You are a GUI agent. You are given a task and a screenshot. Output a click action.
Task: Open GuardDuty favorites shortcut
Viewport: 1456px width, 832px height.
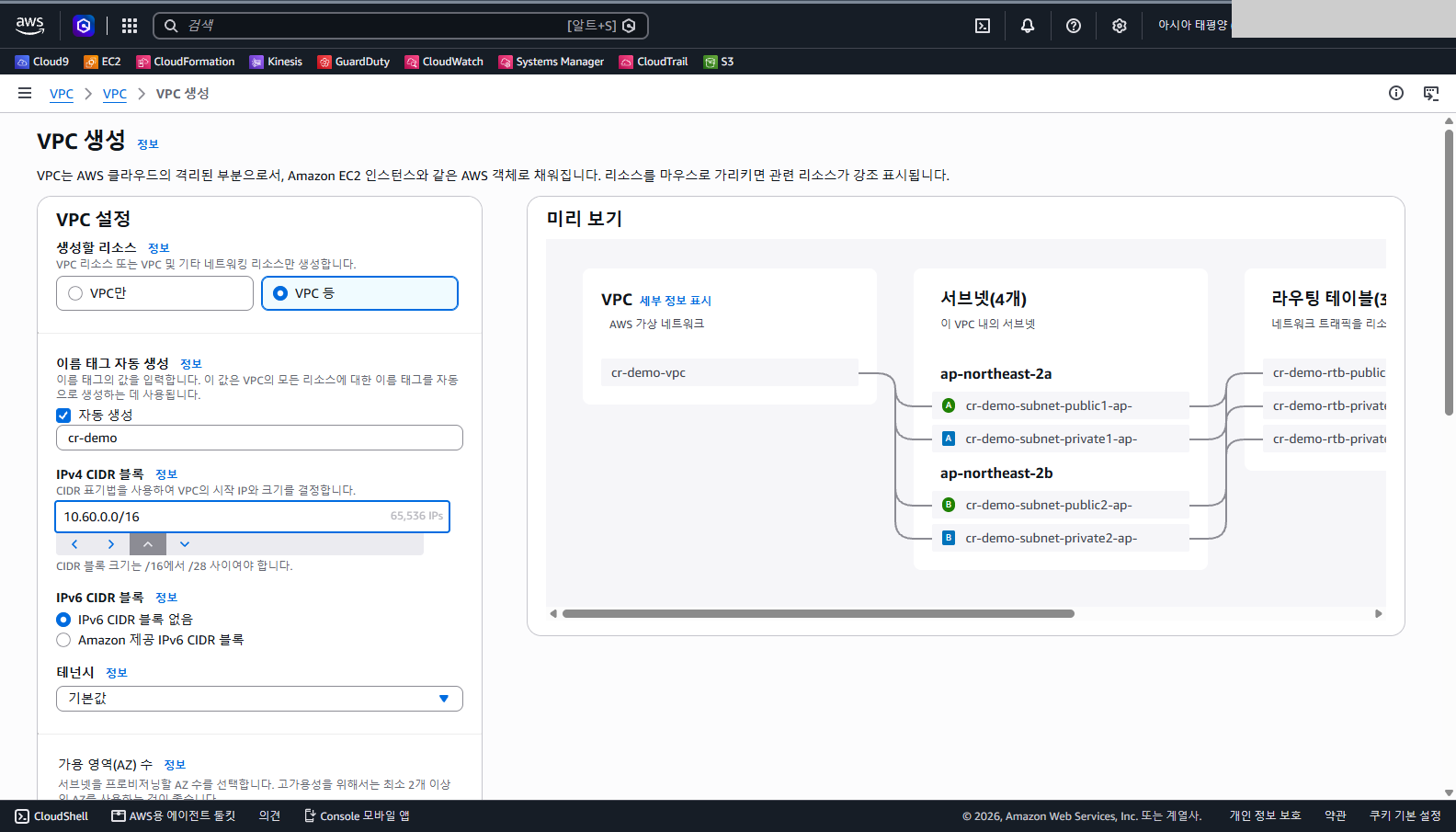tap(354, 62)
